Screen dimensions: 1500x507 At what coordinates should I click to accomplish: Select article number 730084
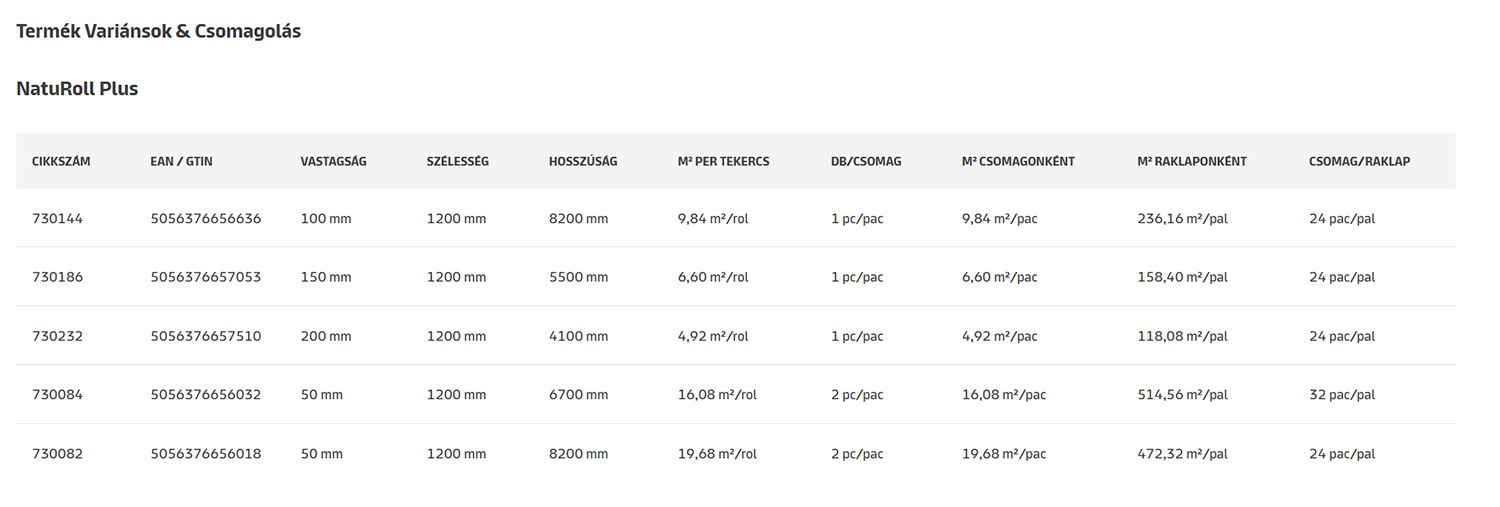coord(57,395)
